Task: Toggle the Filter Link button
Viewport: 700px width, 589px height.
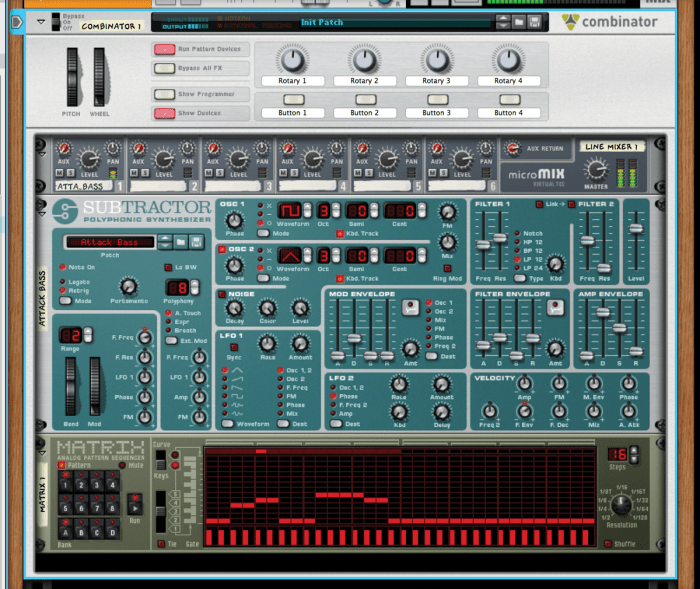Action: pyautogui.click(x=539, y=205)
